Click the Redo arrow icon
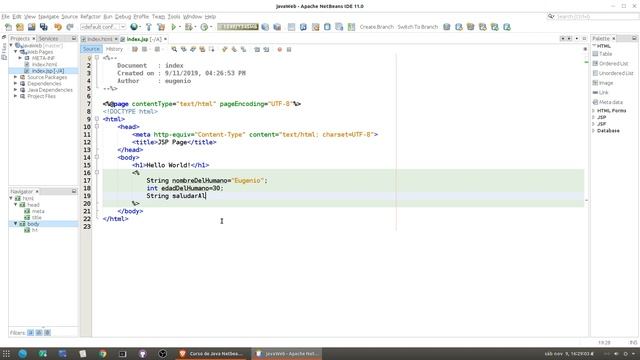The width and height of the screenshot is (640, 360). tap(70, 27)
